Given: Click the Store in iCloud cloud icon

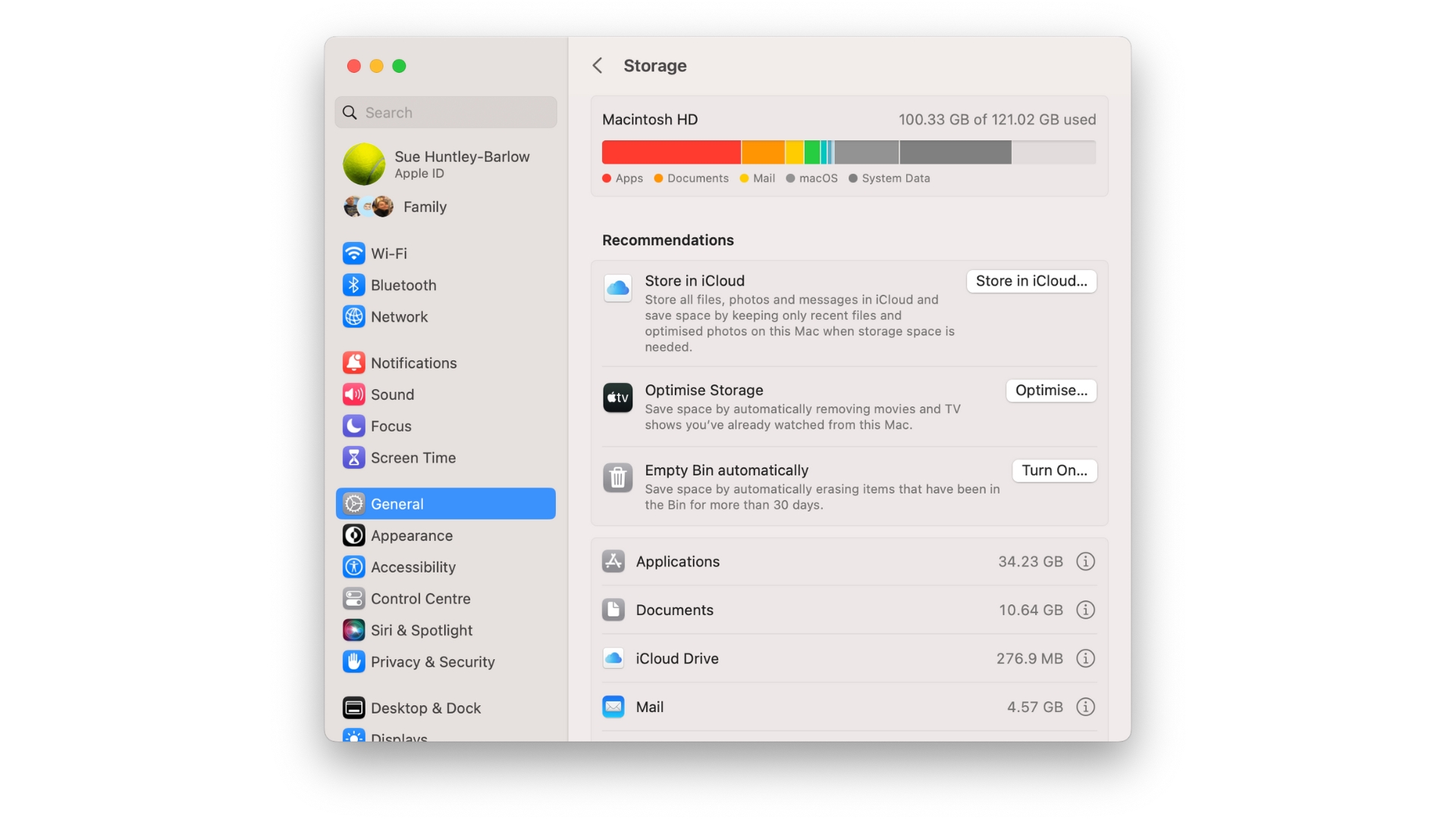Looking at the screenshot, I should [617, 287].
